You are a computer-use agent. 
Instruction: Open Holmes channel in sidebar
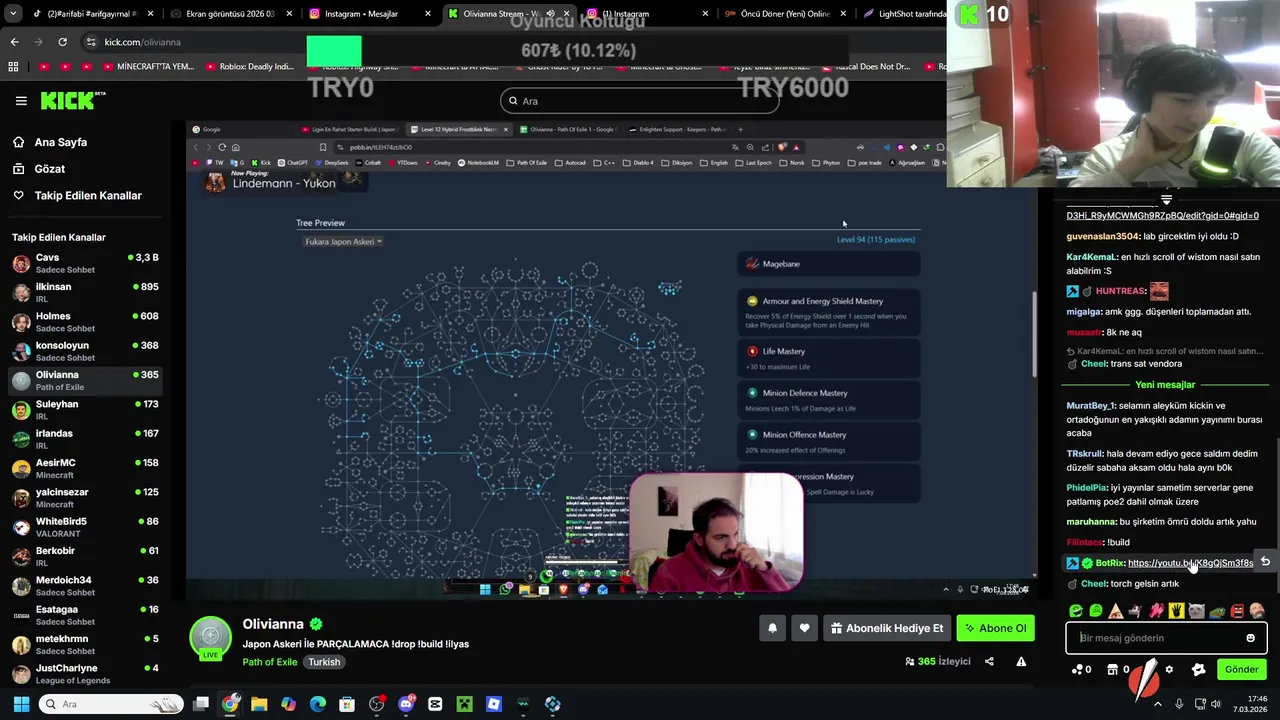(85, 322)
